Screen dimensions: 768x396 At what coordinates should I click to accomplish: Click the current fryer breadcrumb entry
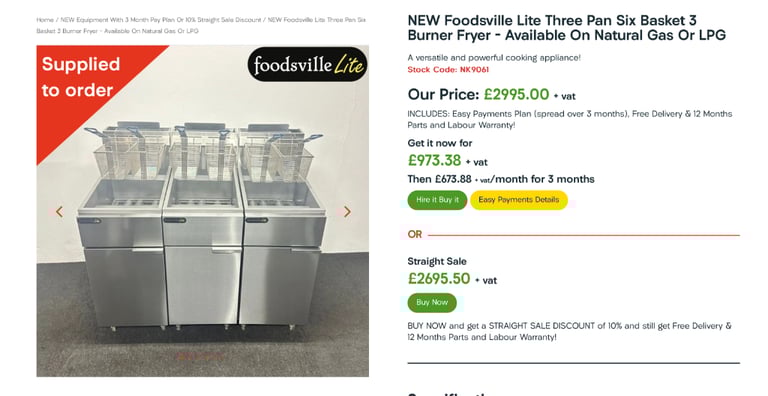pyautogui.click(x=201, y=25)
